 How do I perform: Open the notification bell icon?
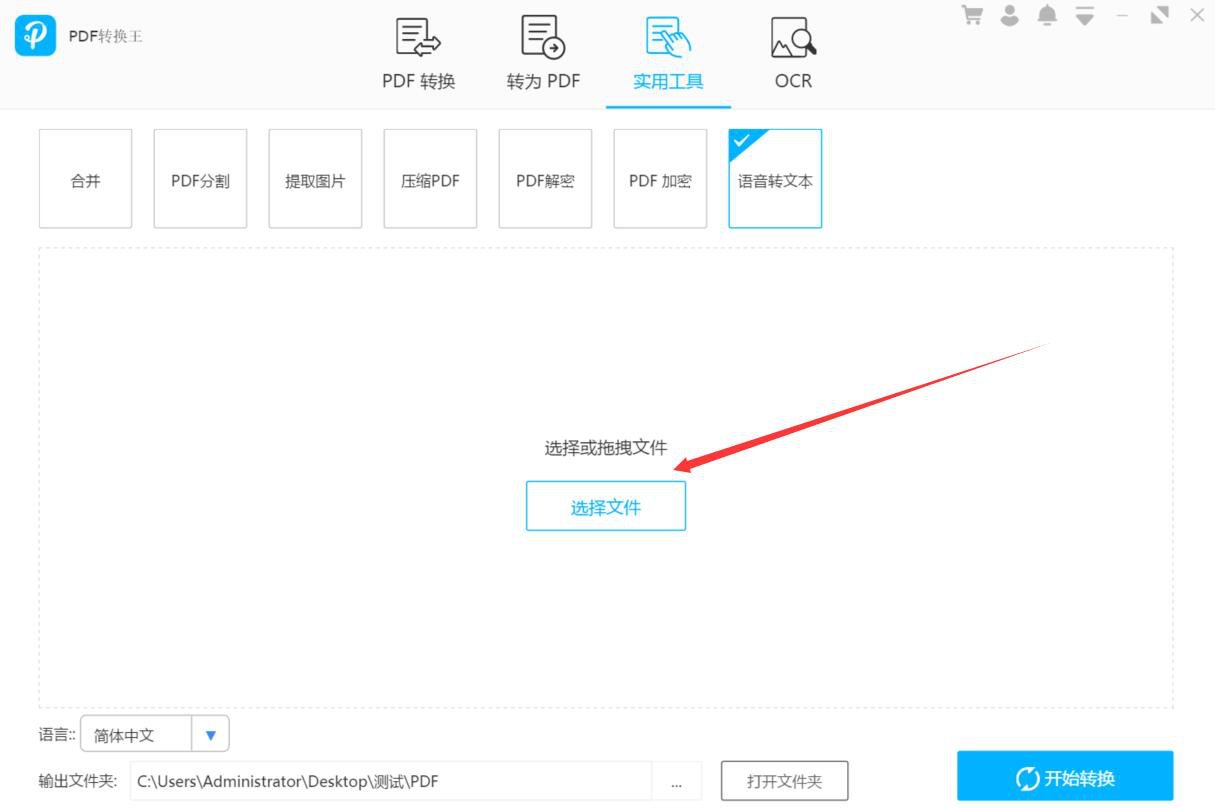[x=1047, y=15]
